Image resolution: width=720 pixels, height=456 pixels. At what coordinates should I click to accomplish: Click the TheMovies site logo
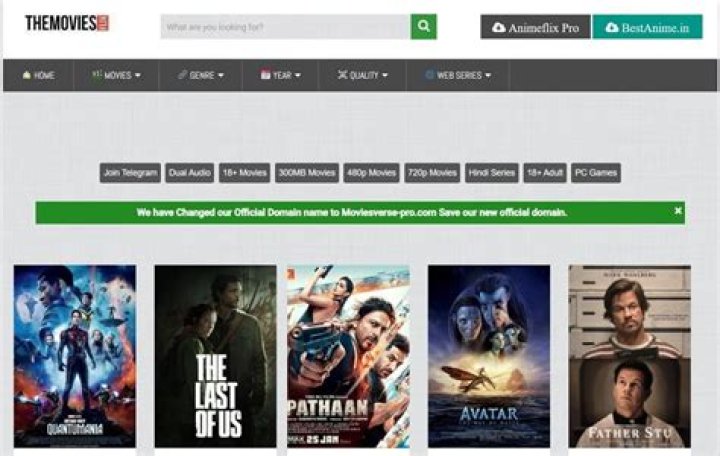click(x=67, y=23)
